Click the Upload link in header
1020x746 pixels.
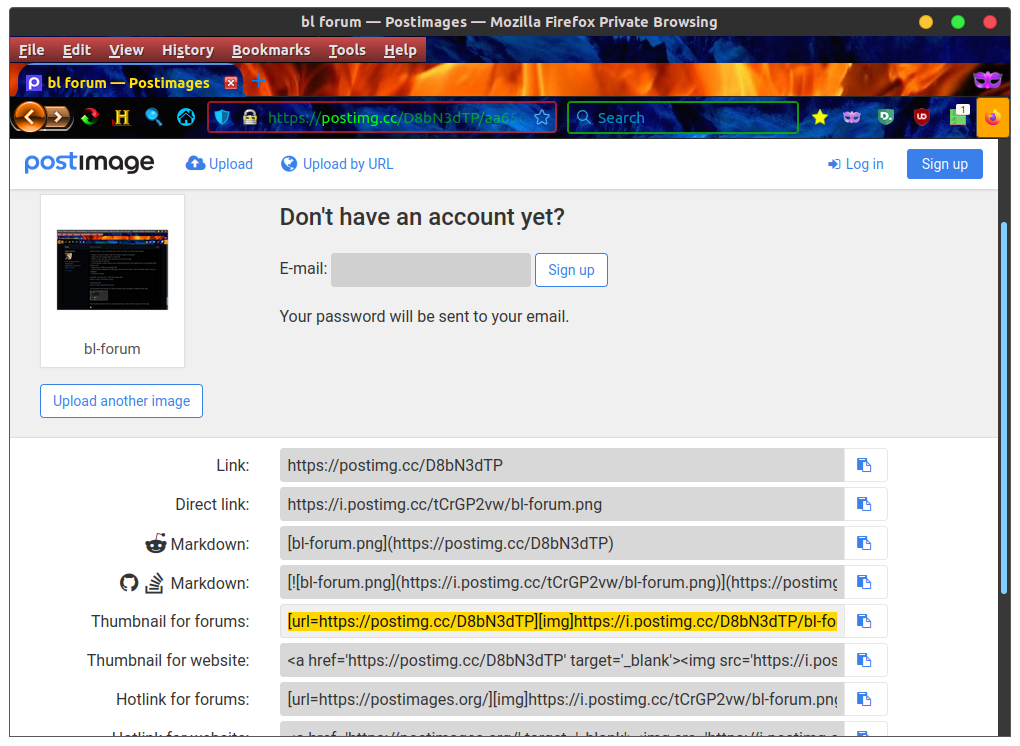[219, 164]
